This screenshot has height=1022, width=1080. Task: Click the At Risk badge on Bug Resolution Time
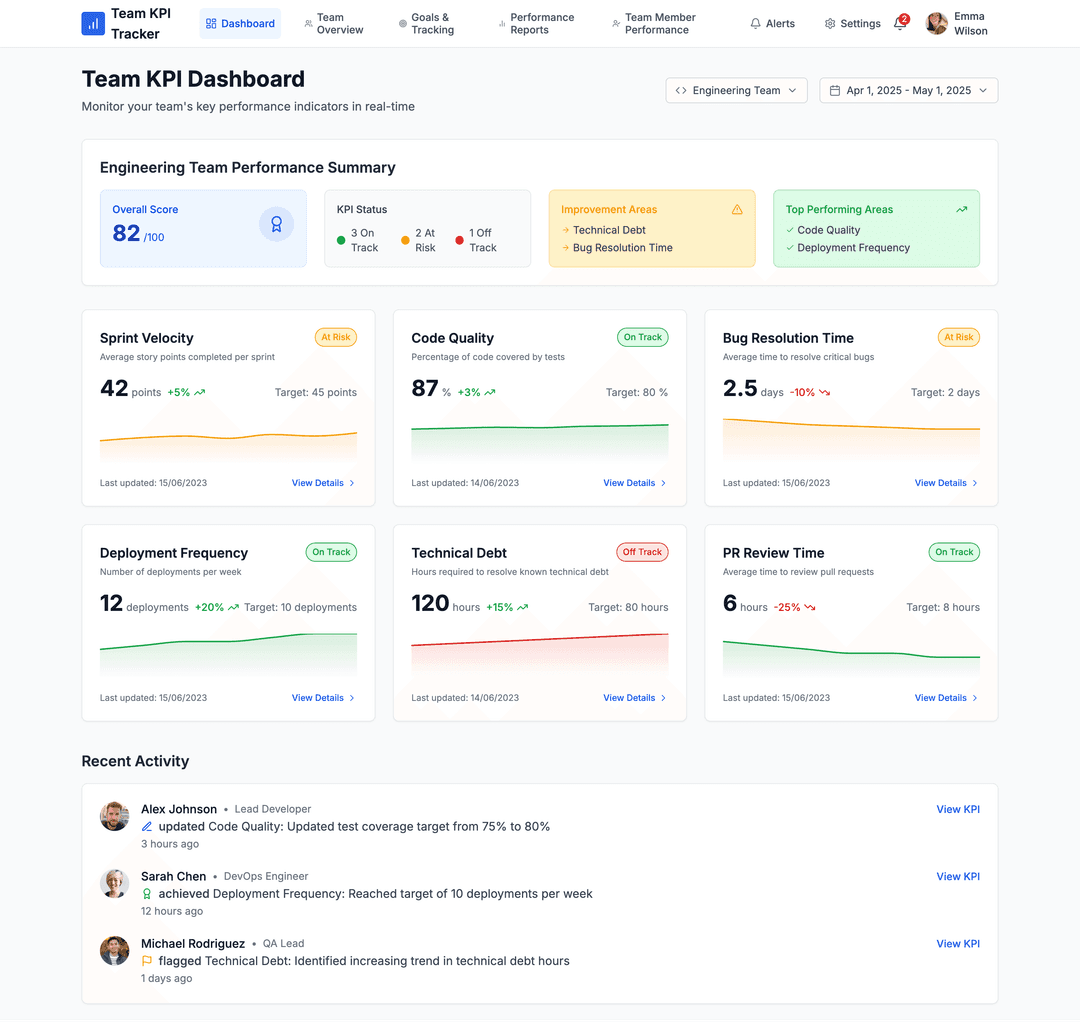(958, 337)
